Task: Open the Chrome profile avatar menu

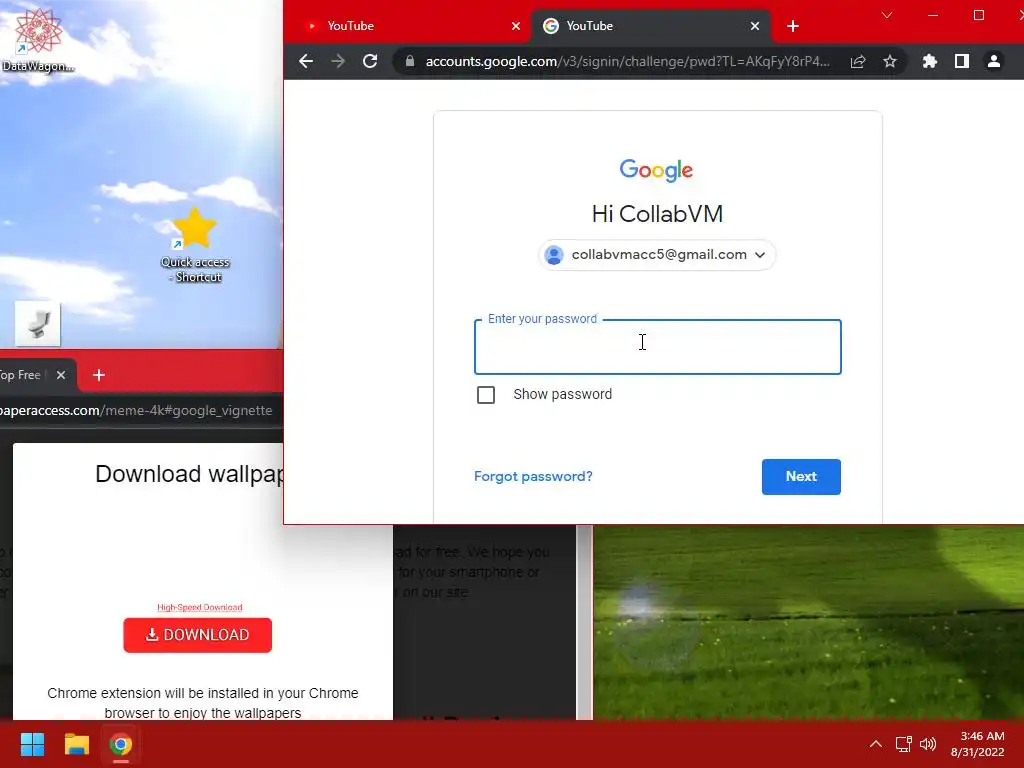Action: (x=993, y=61)
